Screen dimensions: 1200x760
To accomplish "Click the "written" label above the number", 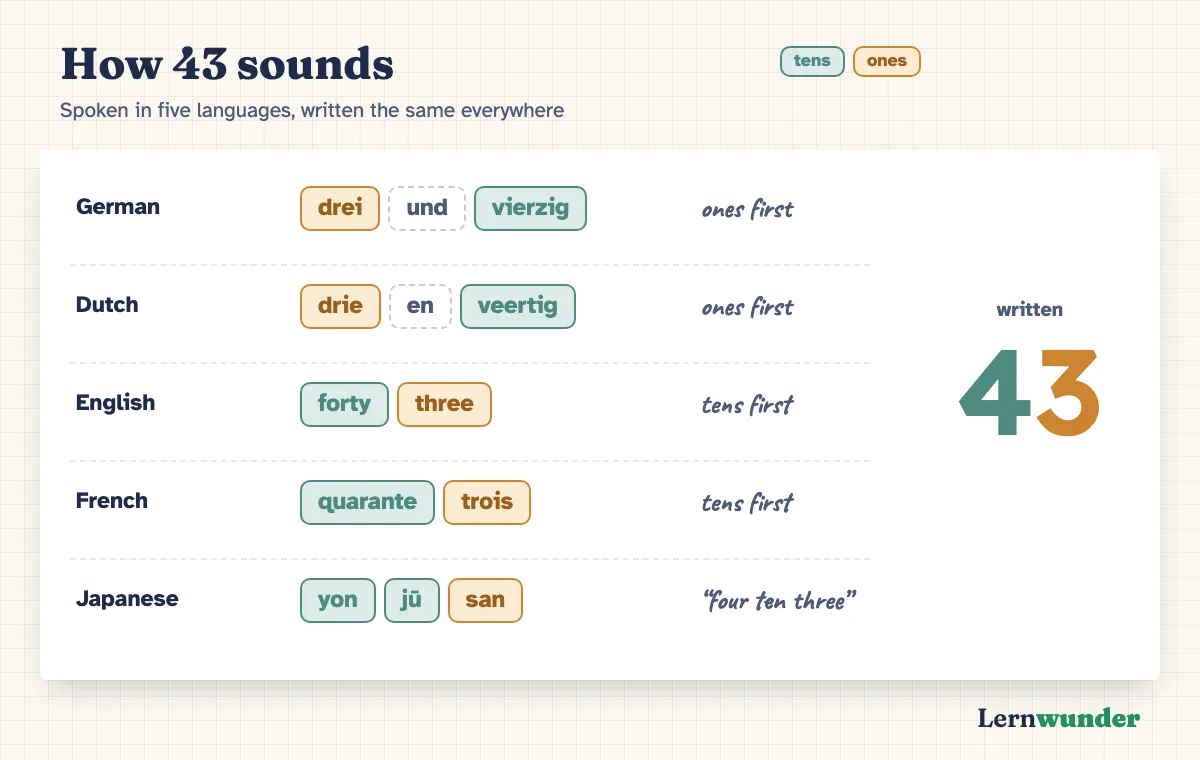I will pyautogui.click(x=1029, y=310).
